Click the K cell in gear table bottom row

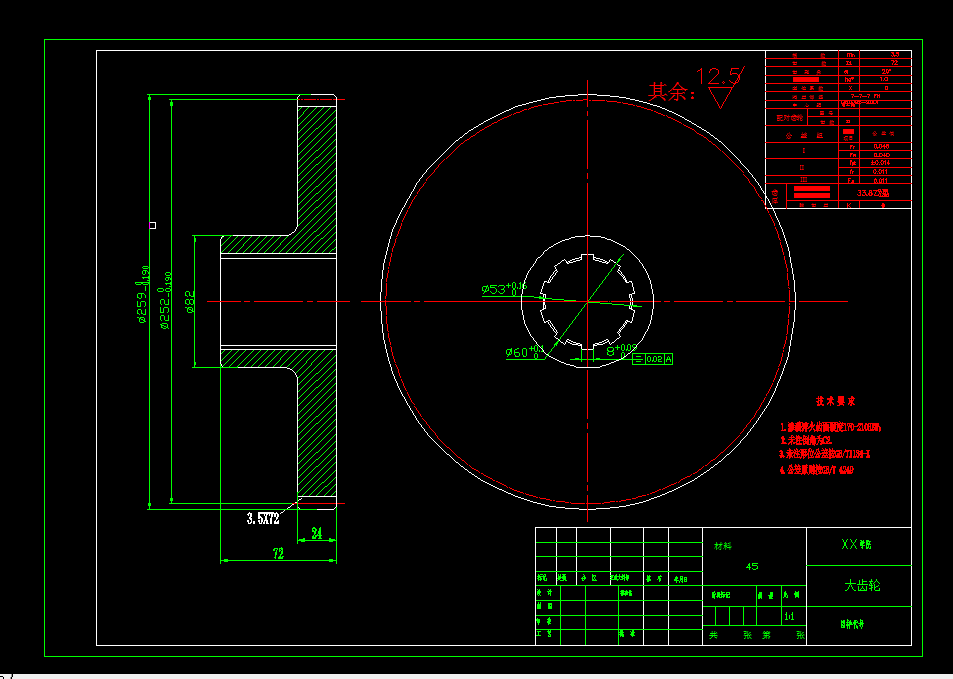pyautogui.click(x=848, y=205)
